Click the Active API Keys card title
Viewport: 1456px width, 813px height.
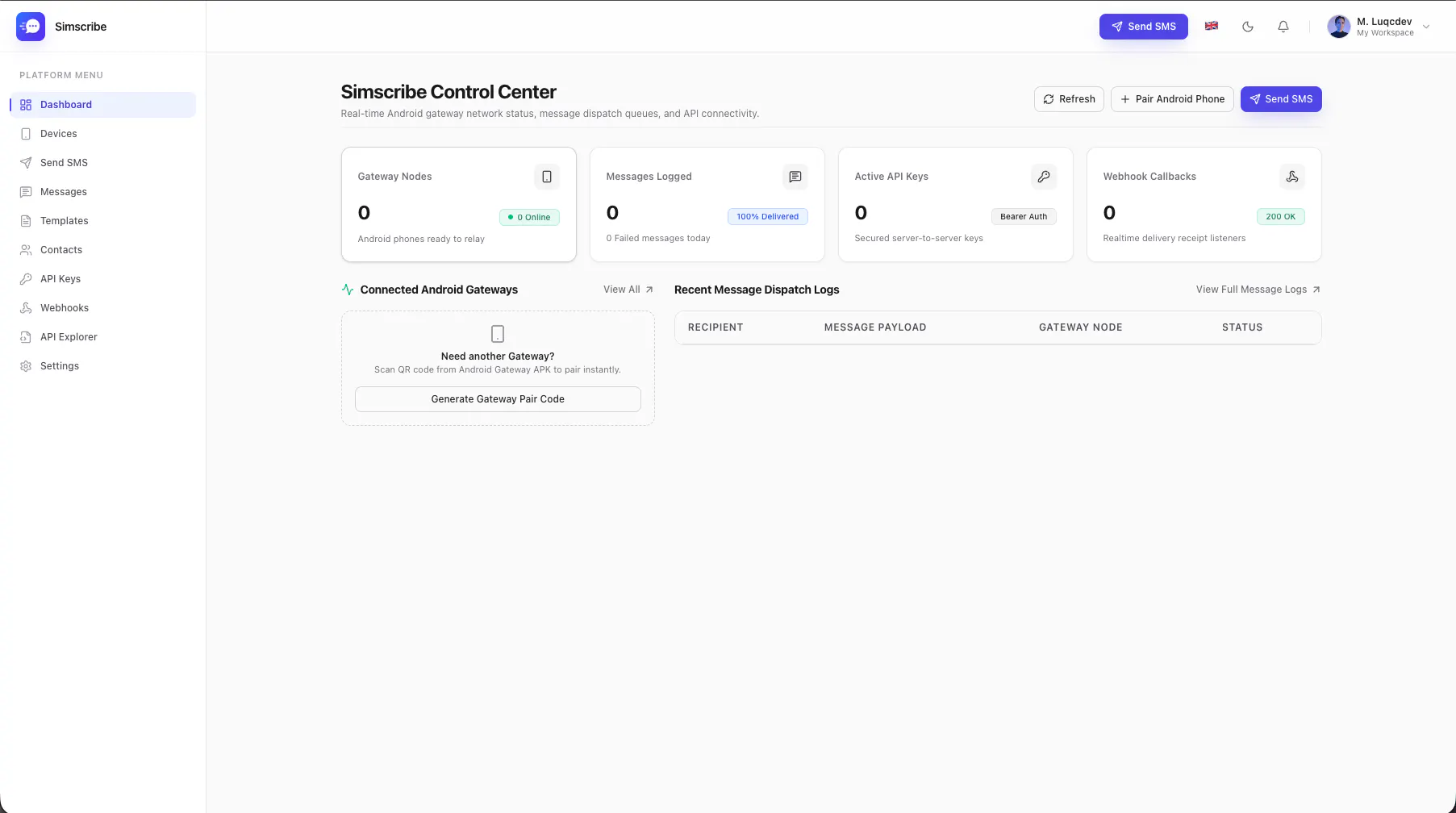pyautogui.click(x=891, y=177)
